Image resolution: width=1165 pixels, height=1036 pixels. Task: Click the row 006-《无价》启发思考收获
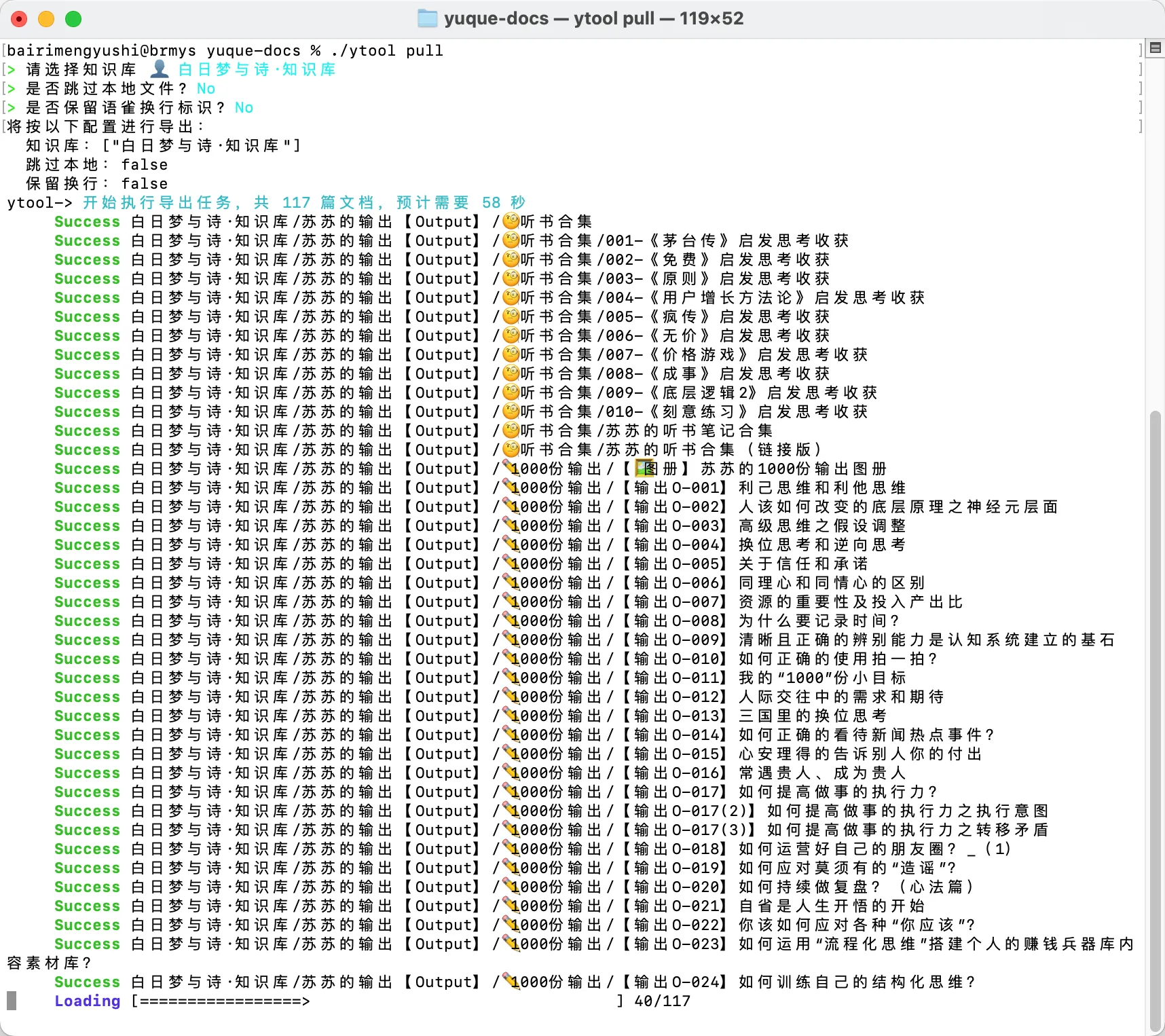click(x=442, y=335)
